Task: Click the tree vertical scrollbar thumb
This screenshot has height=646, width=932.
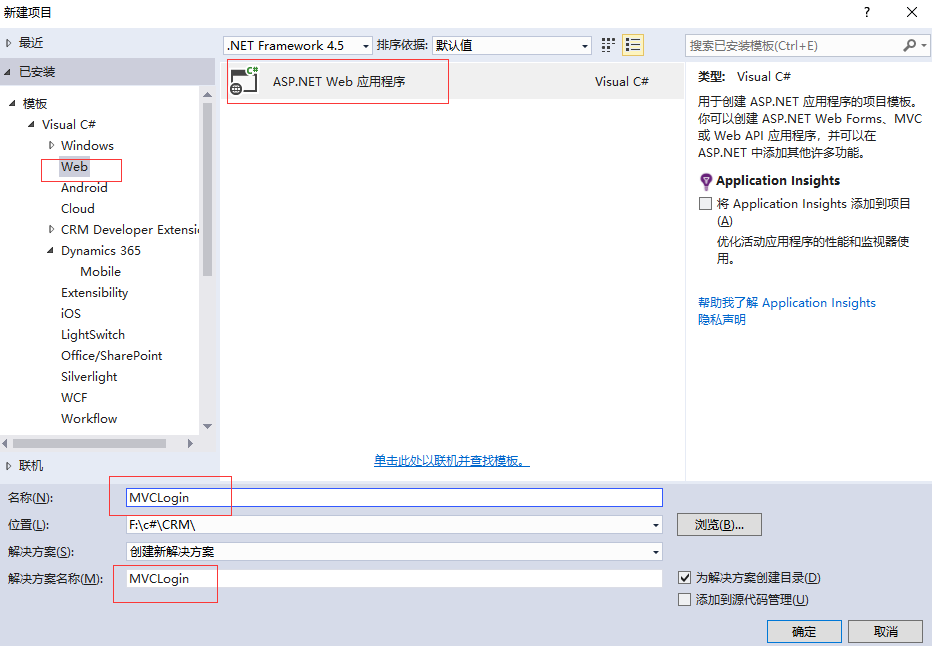Action: tap(207, 190)
